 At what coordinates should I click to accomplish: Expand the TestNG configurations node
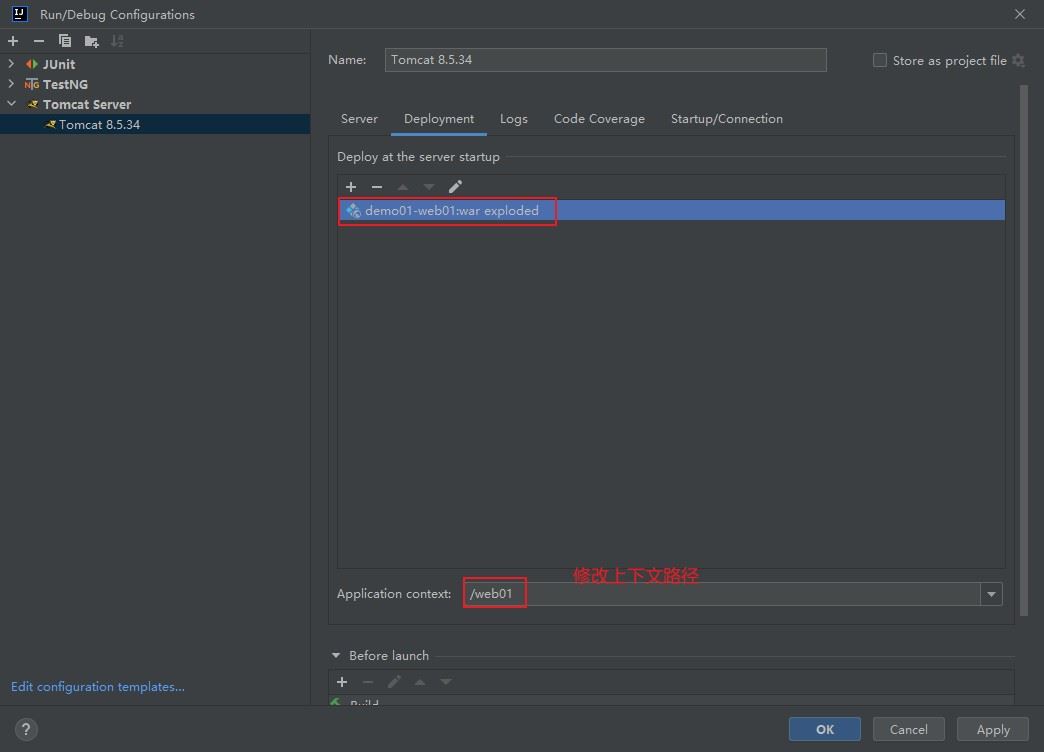pos(12,84)
